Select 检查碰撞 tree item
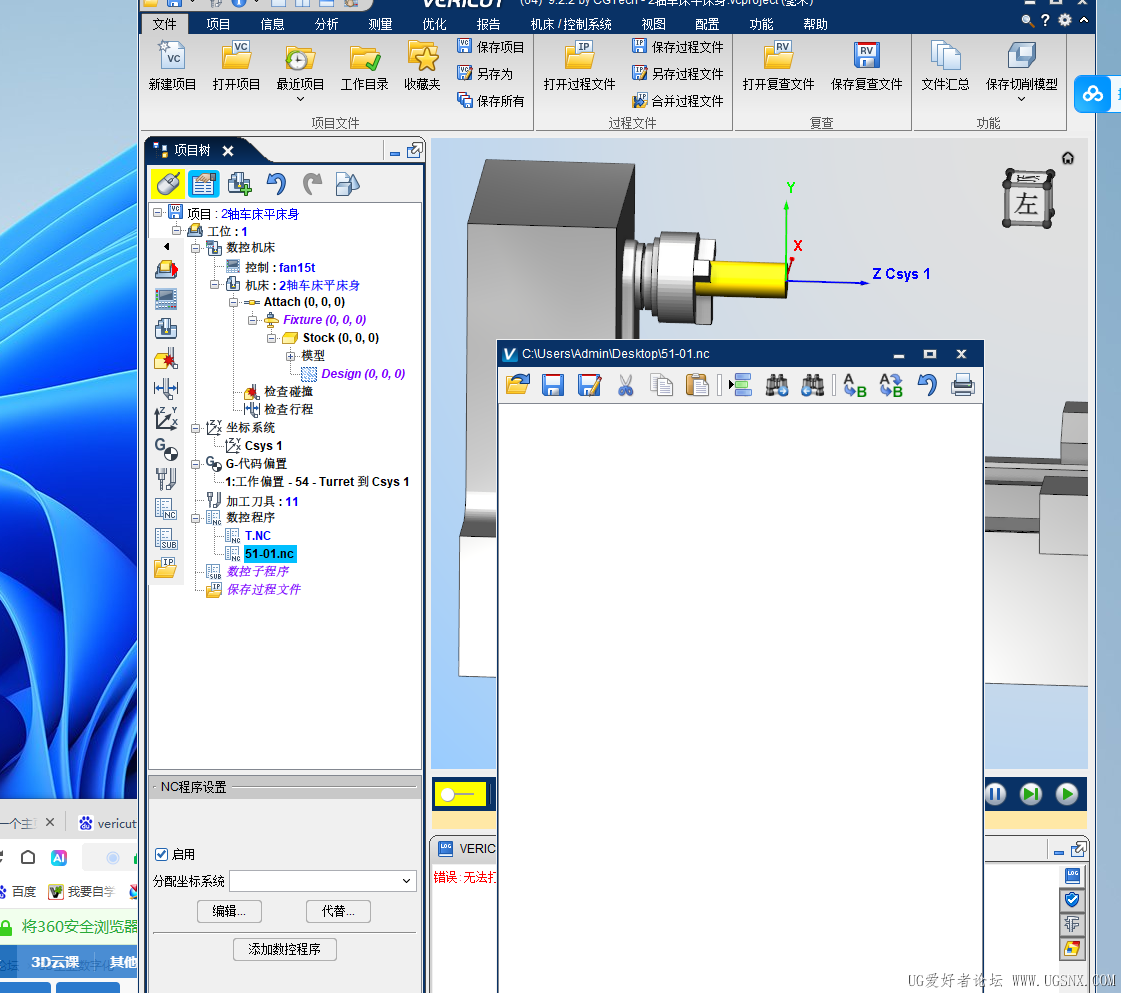Viewport: 1121px width, 993px height. pyautogui.click(x=288, y=392)
